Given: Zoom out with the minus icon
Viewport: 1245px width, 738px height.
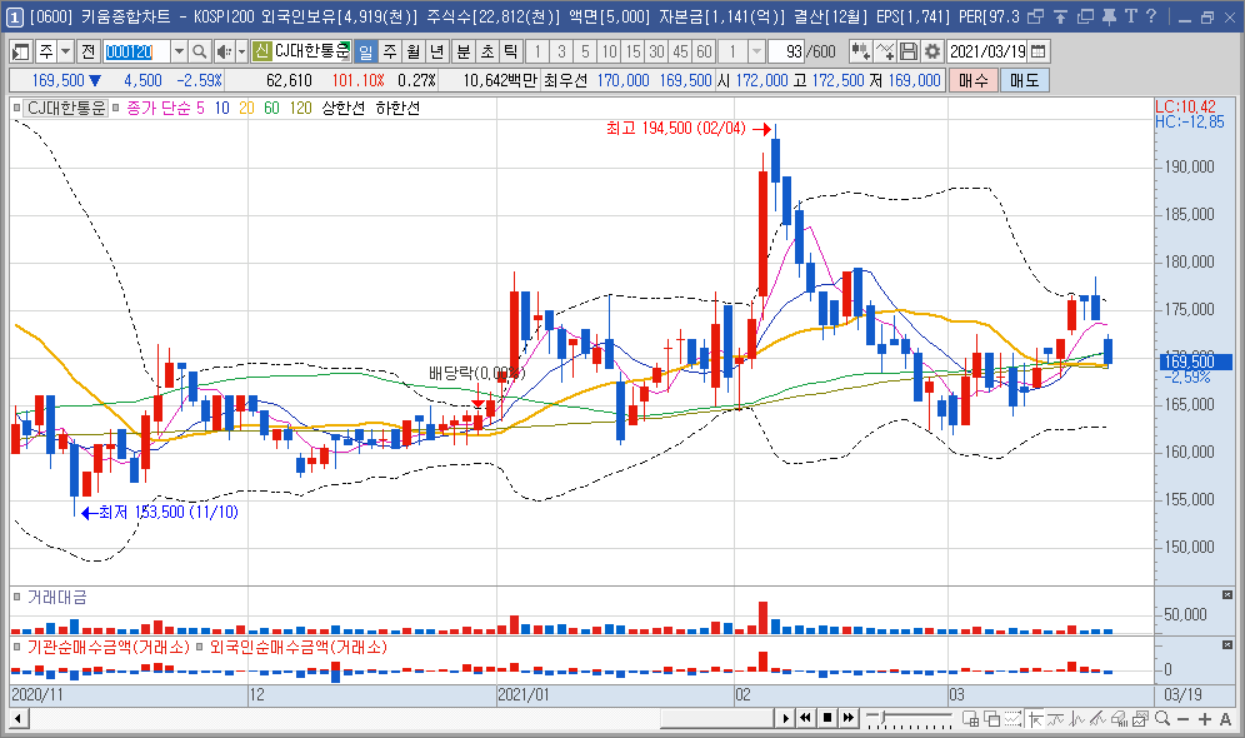Looking at the screenshot, I should pos(1183,718).
